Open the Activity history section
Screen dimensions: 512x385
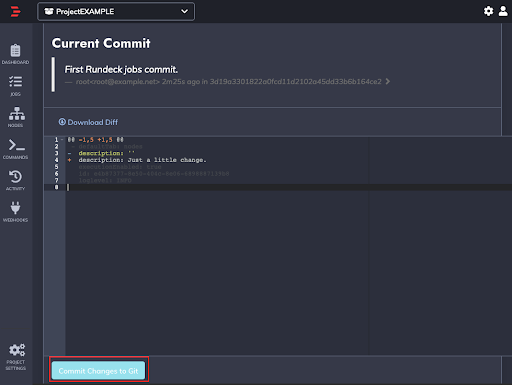coord(15,180)
